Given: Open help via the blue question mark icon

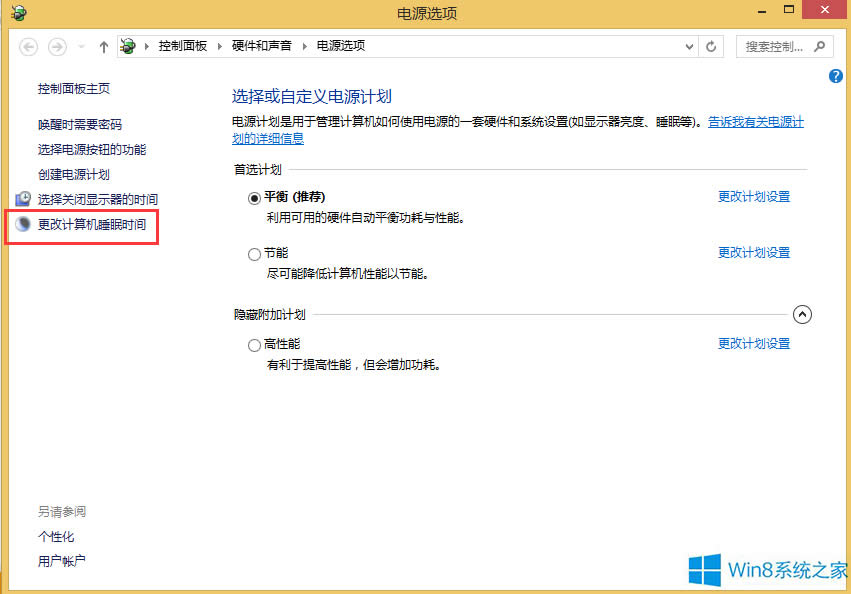Looking at the screenshot, I should (835, 76).
